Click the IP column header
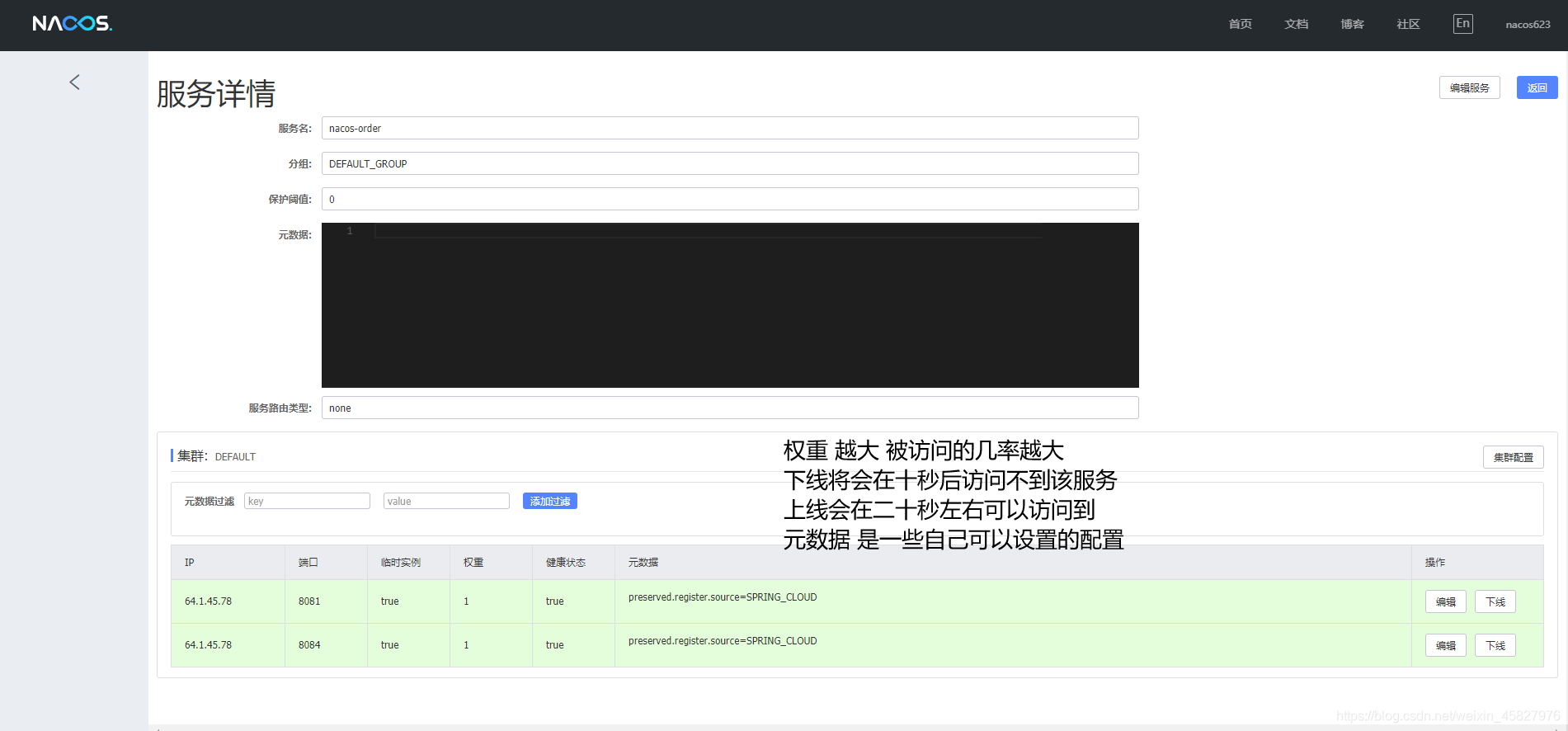This screenshot has width=1568, height=731. 228,562
